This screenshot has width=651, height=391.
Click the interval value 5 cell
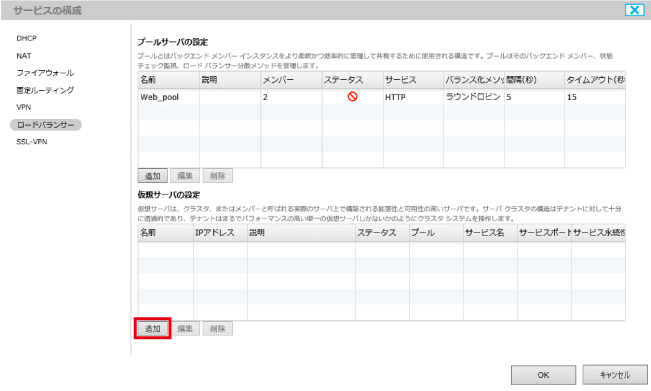[534, 97]
